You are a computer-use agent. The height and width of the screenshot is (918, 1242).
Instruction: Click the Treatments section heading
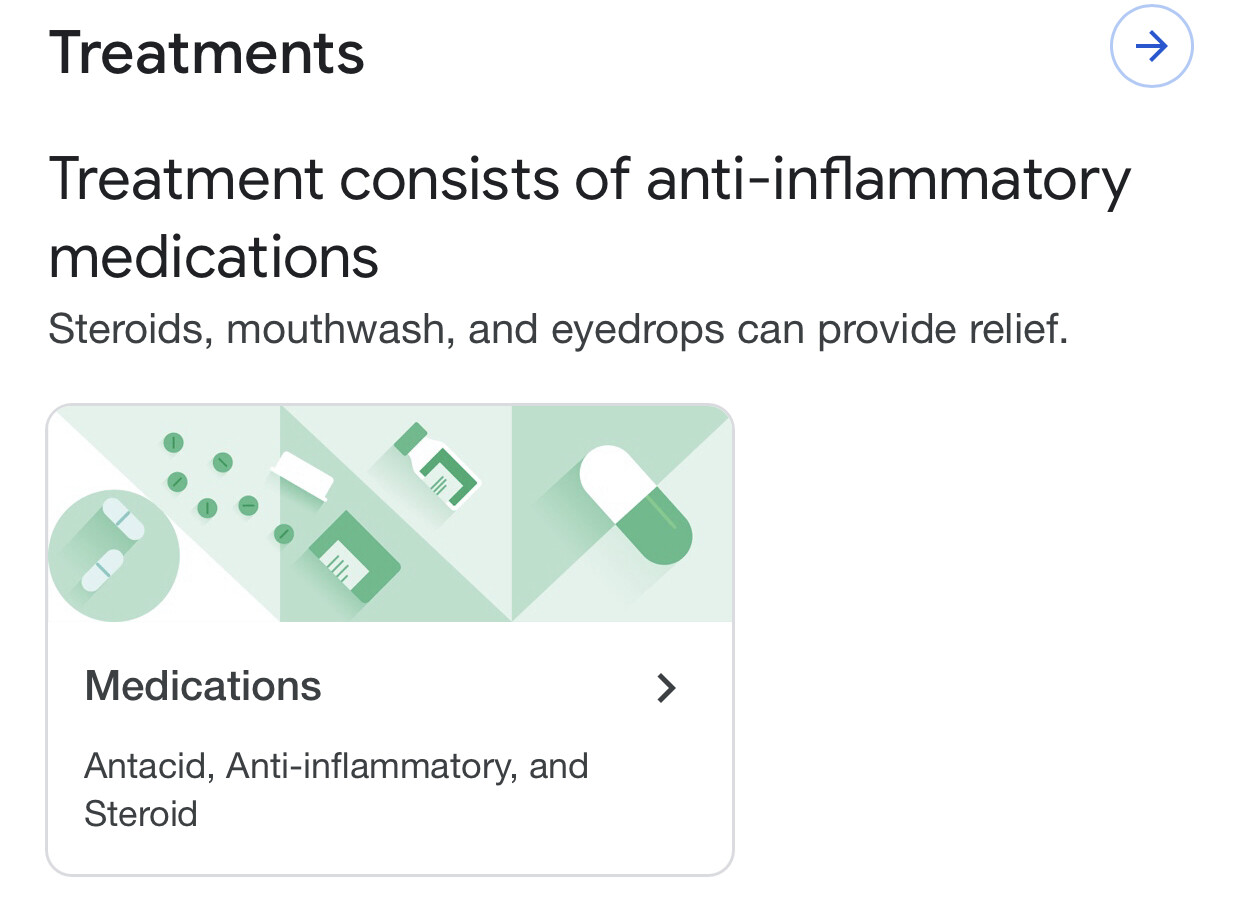click(x=206, y=52)
